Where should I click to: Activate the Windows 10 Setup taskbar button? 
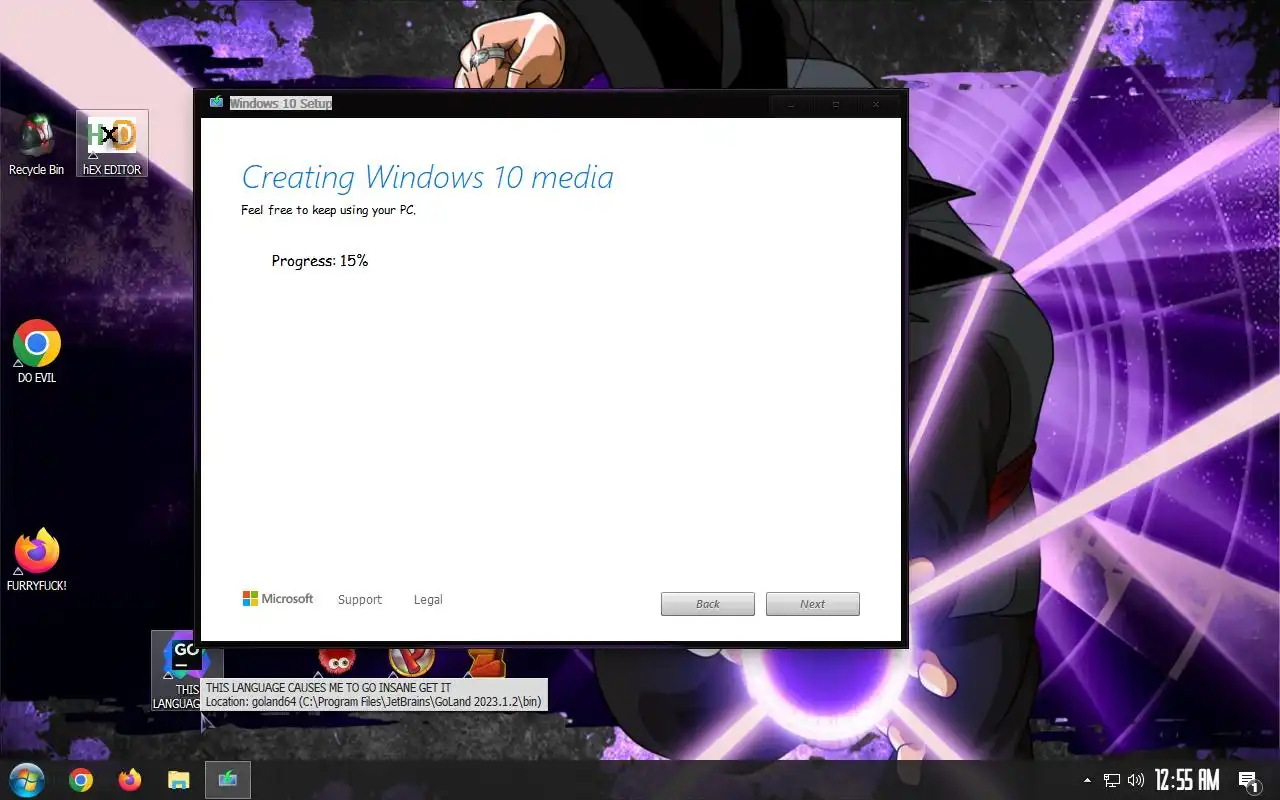tap(228, 780)
